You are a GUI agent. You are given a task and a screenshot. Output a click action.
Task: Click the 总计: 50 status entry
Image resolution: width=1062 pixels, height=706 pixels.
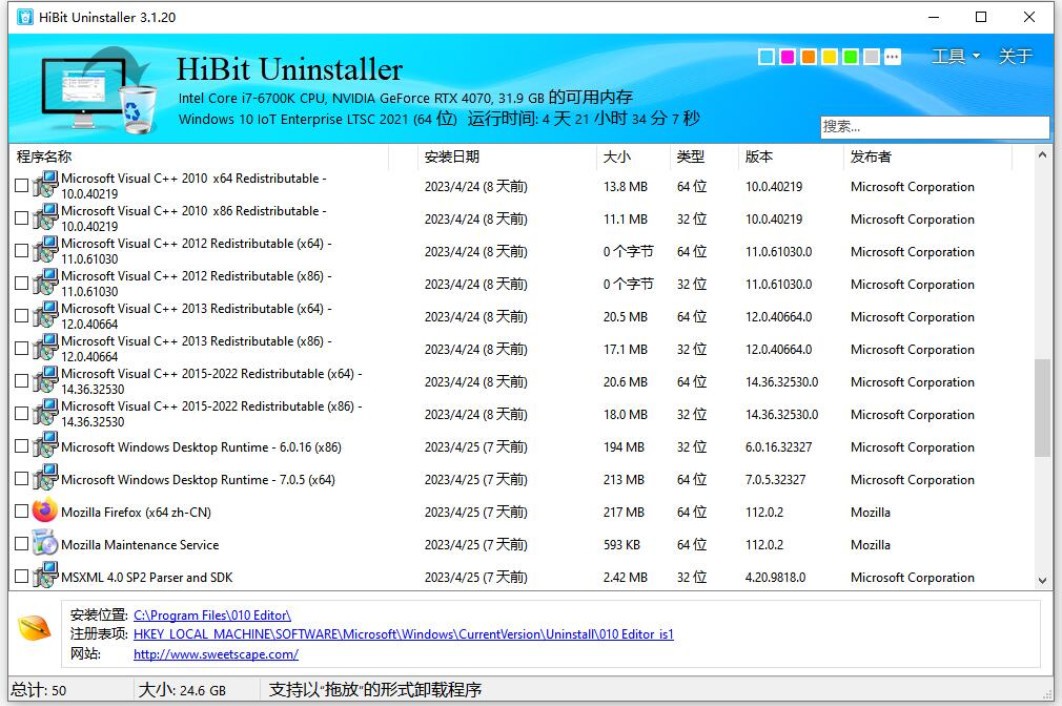[x=39, y=690]
